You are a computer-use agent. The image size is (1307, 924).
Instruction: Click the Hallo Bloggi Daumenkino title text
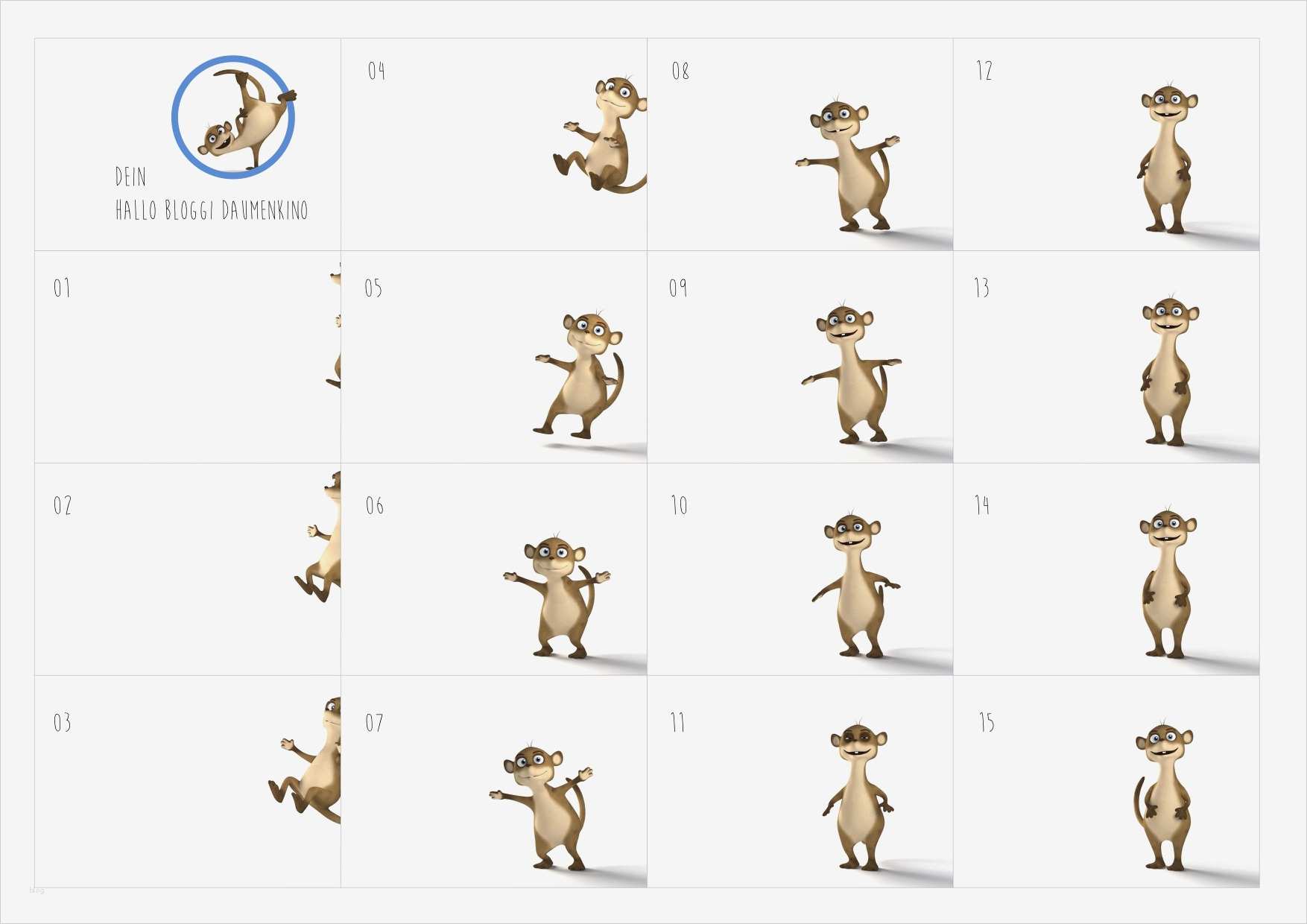click(x=212, y=210)
